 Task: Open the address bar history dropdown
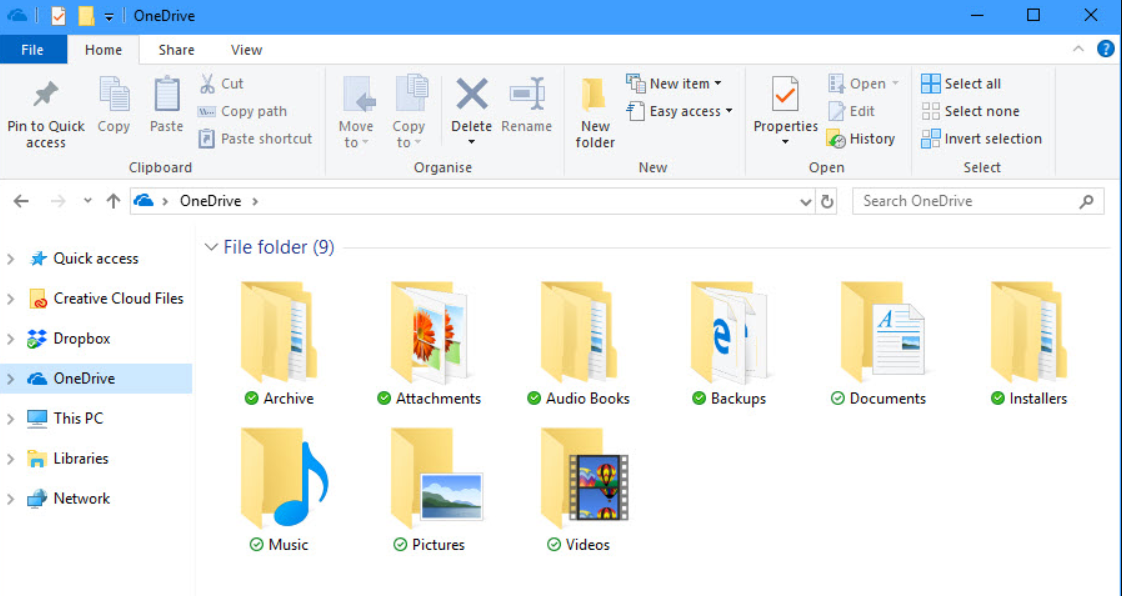click(806, 202)
